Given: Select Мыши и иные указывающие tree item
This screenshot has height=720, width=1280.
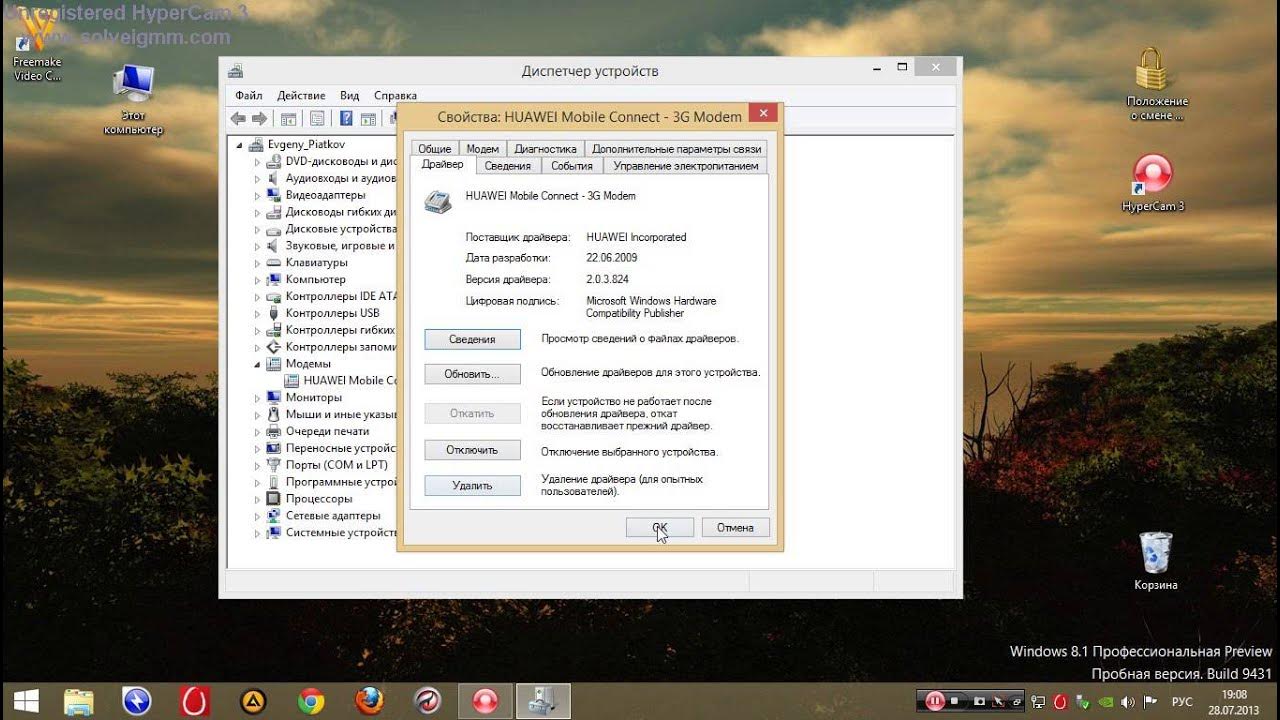Looking at the screenshot, I should click(x=341, y=414).
